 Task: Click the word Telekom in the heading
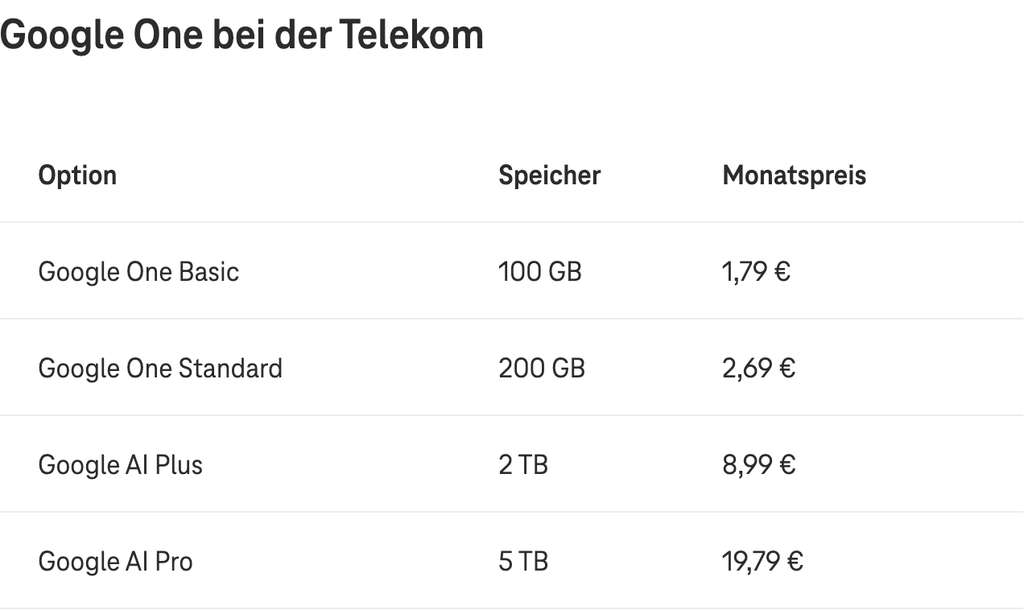pyautogui.click(x=411, y=34)
